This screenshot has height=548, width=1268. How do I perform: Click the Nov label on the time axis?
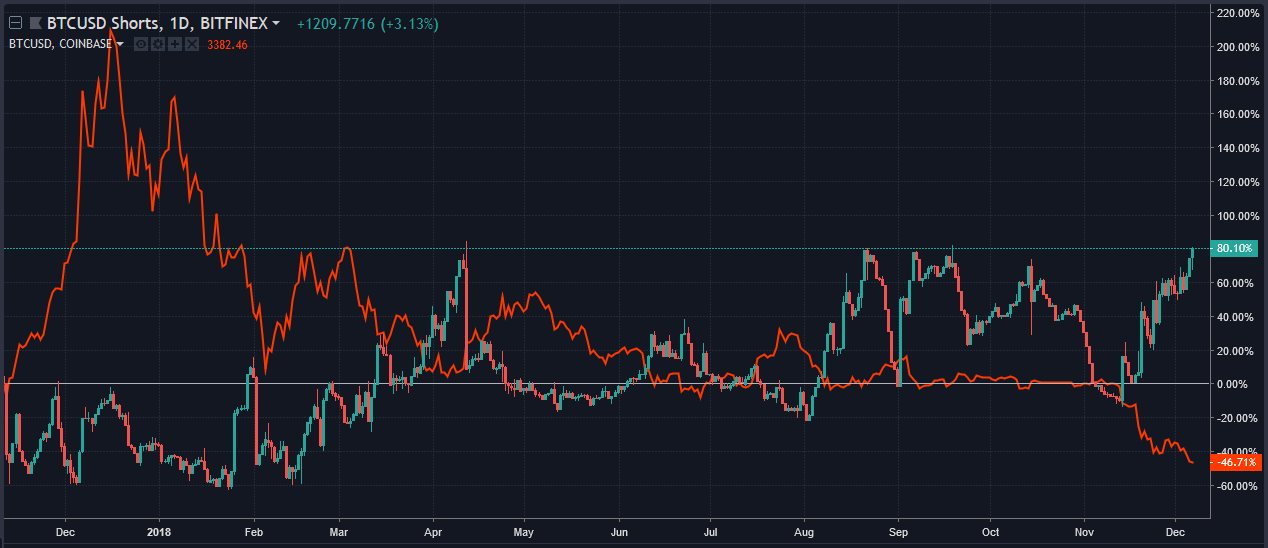pos(1084,534)
